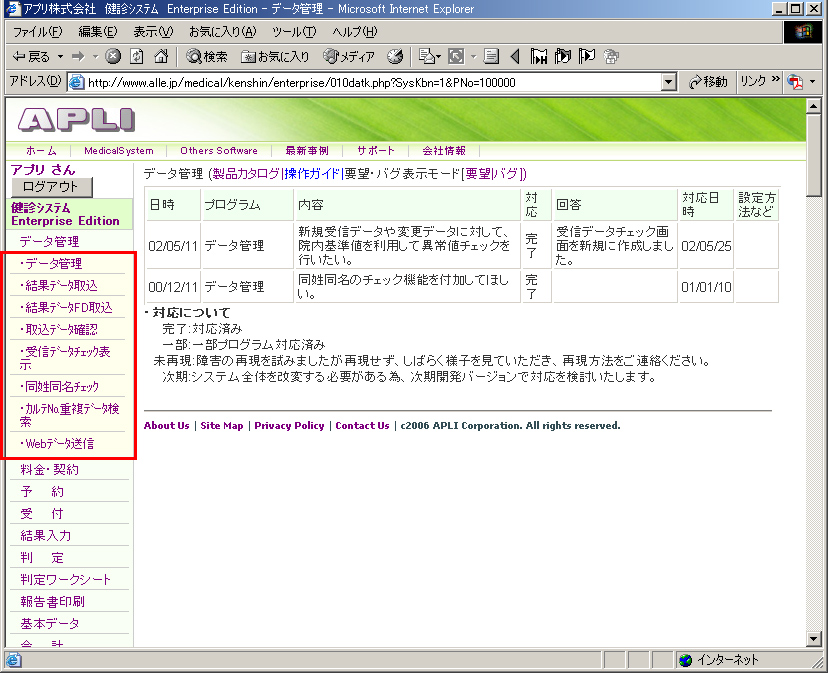Screen dimensions: 828x673
Task: Click the MedicalSystem navigation tab
Action: 118,151
